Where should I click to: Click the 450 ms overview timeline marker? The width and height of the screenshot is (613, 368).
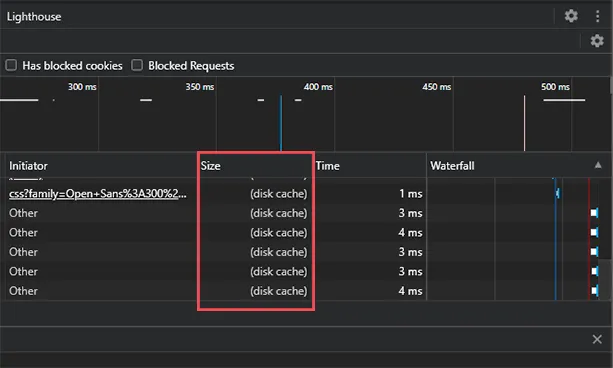437,86
